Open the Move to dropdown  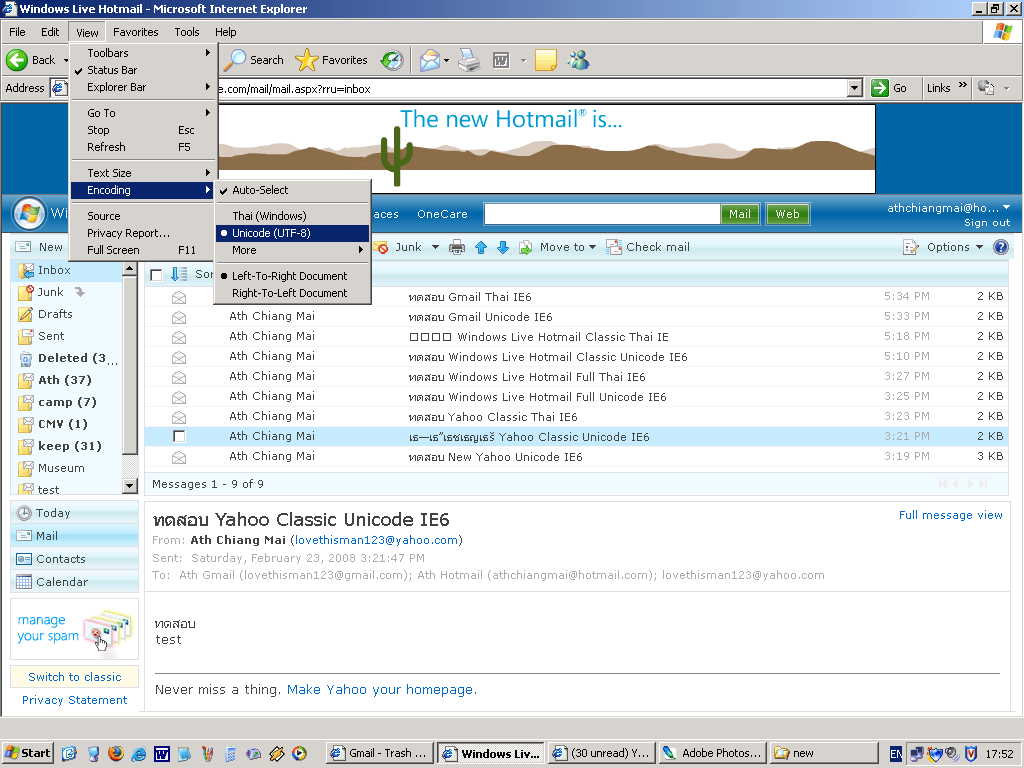click(x=568, y=247)
